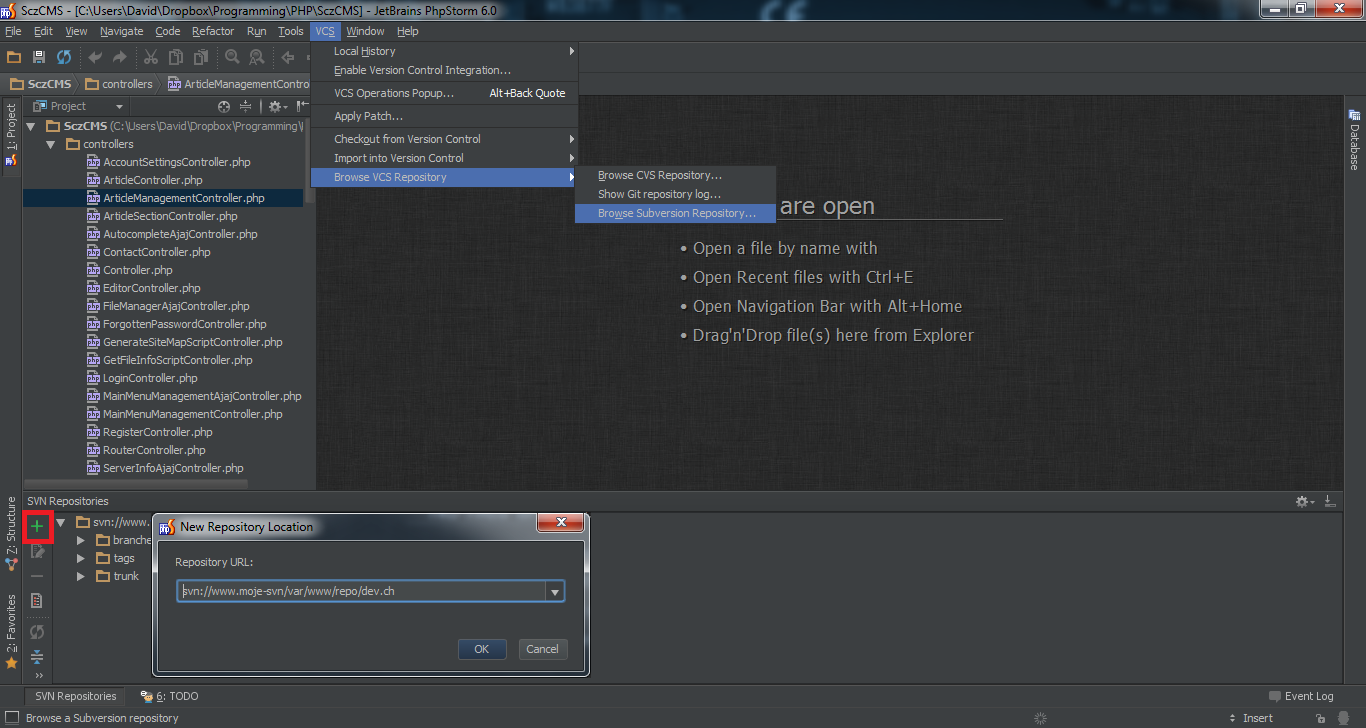The height and width of the screenshot is (728, 1366).
Task: Click the inspector hector icon in status bar
Action: point(1344,718)
